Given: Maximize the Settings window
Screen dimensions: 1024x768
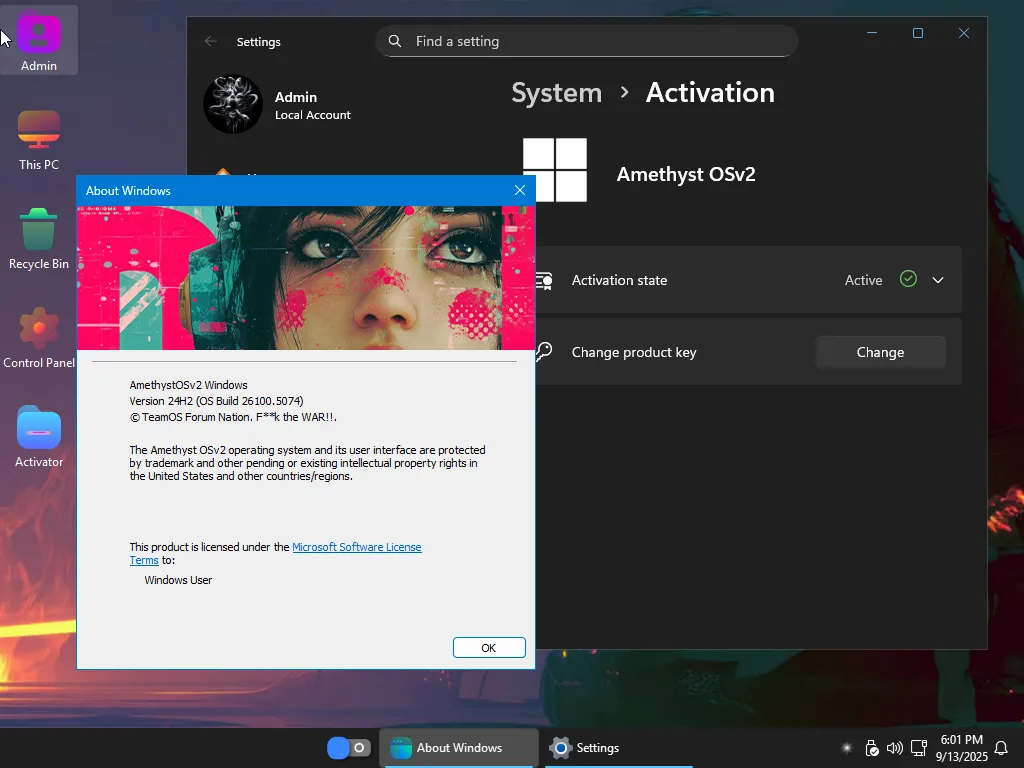Looking at the screenshot, I should tap(918, 33).
